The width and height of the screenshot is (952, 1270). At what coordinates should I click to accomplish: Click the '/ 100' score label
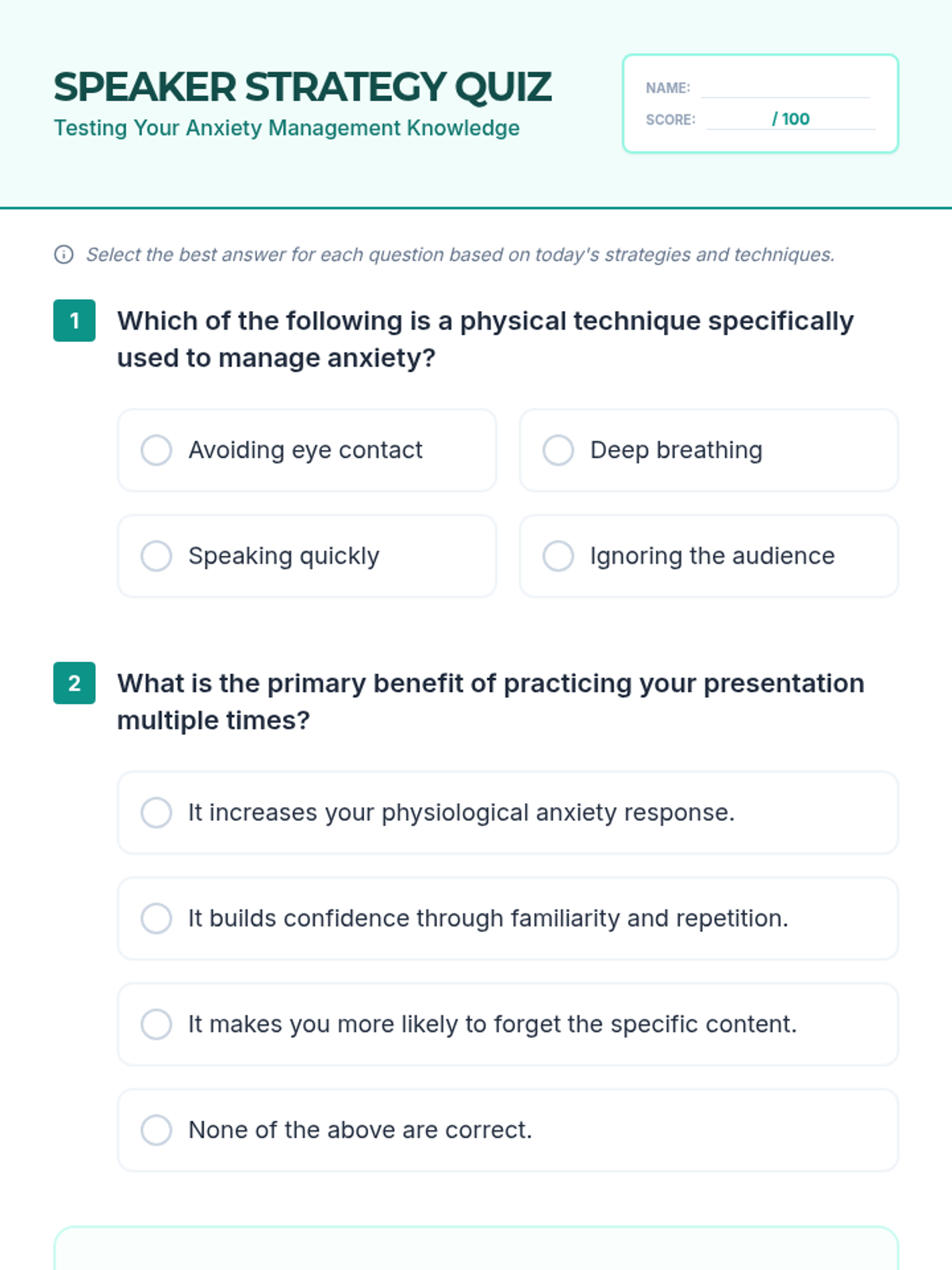pos(791,119)
